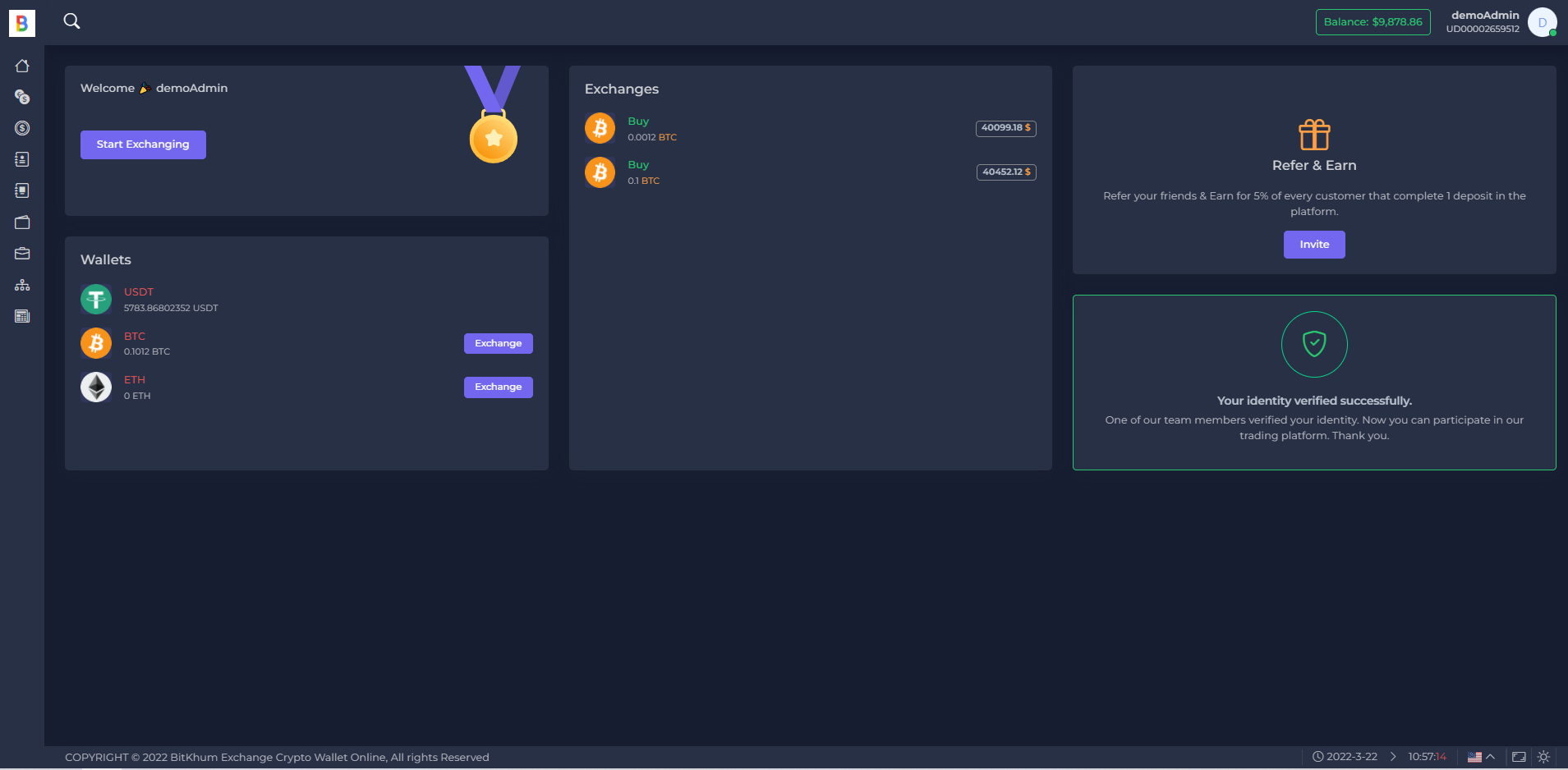
Task: Click Exchange button for BTC wallet
Action: [x=498, y=343]
